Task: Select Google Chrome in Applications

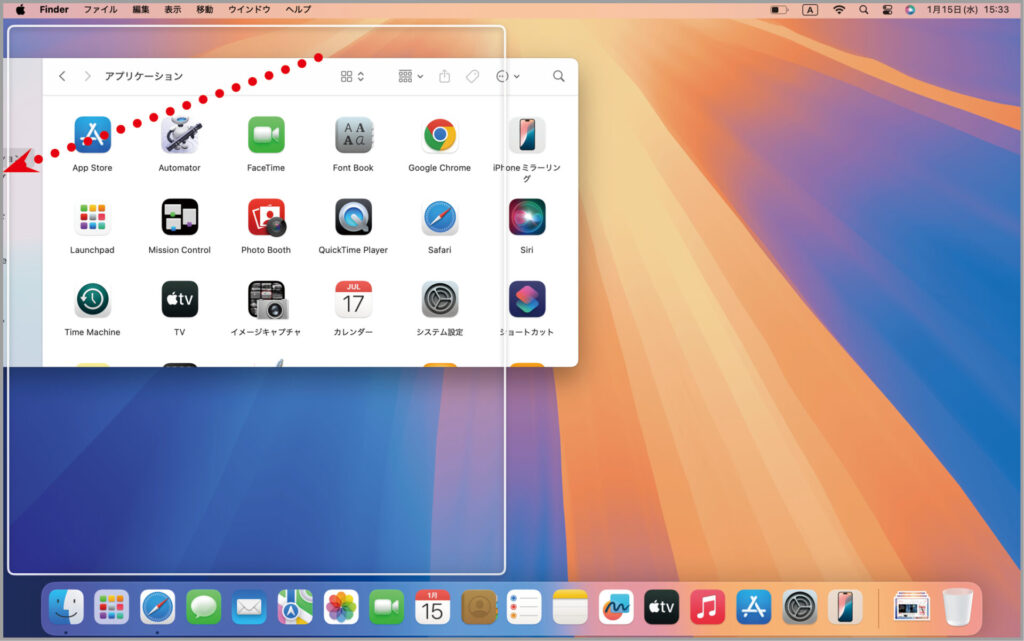Action: [x=440, y=134]
